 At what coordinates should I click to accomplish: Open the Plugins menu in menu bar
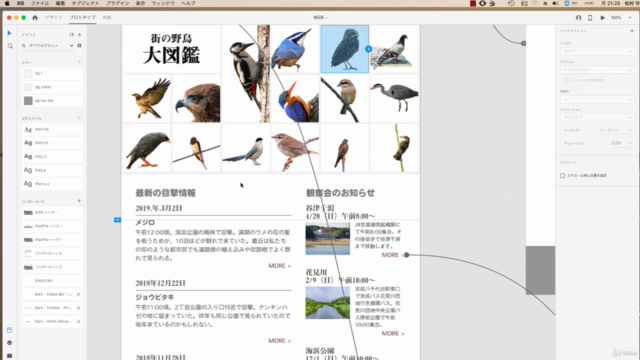point(118,3)
